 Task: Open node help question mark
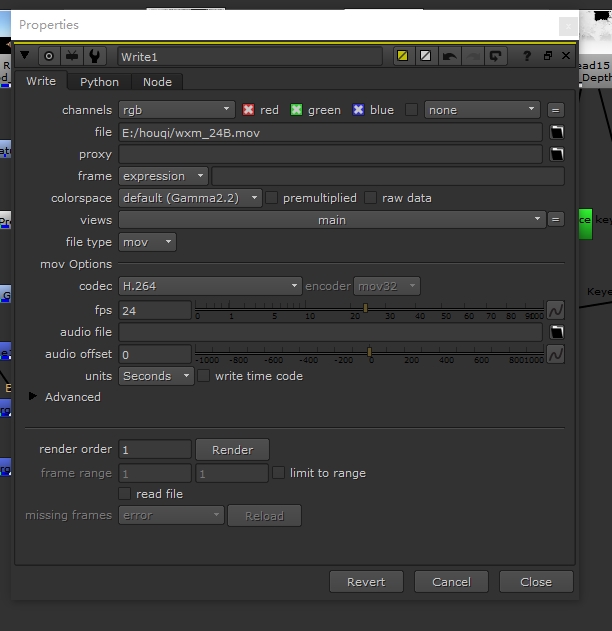pos(527,56)
